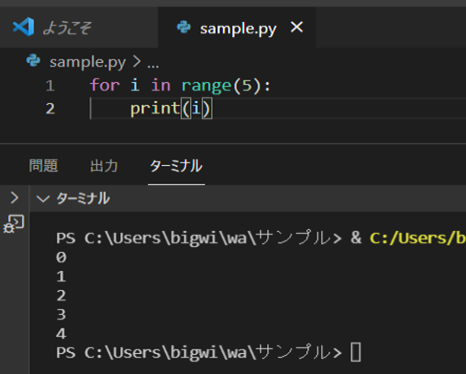Click line number 1 in the gutter

pyautogui.click(x=50, y=86)
